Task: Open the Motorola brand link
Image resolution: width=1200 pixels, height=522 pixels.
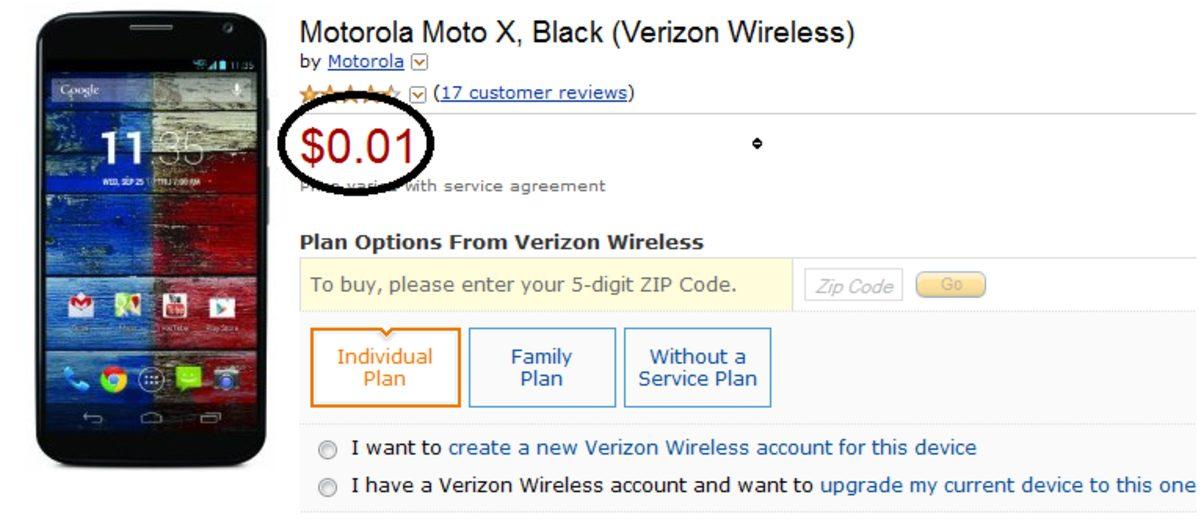Action: [366, 61]
